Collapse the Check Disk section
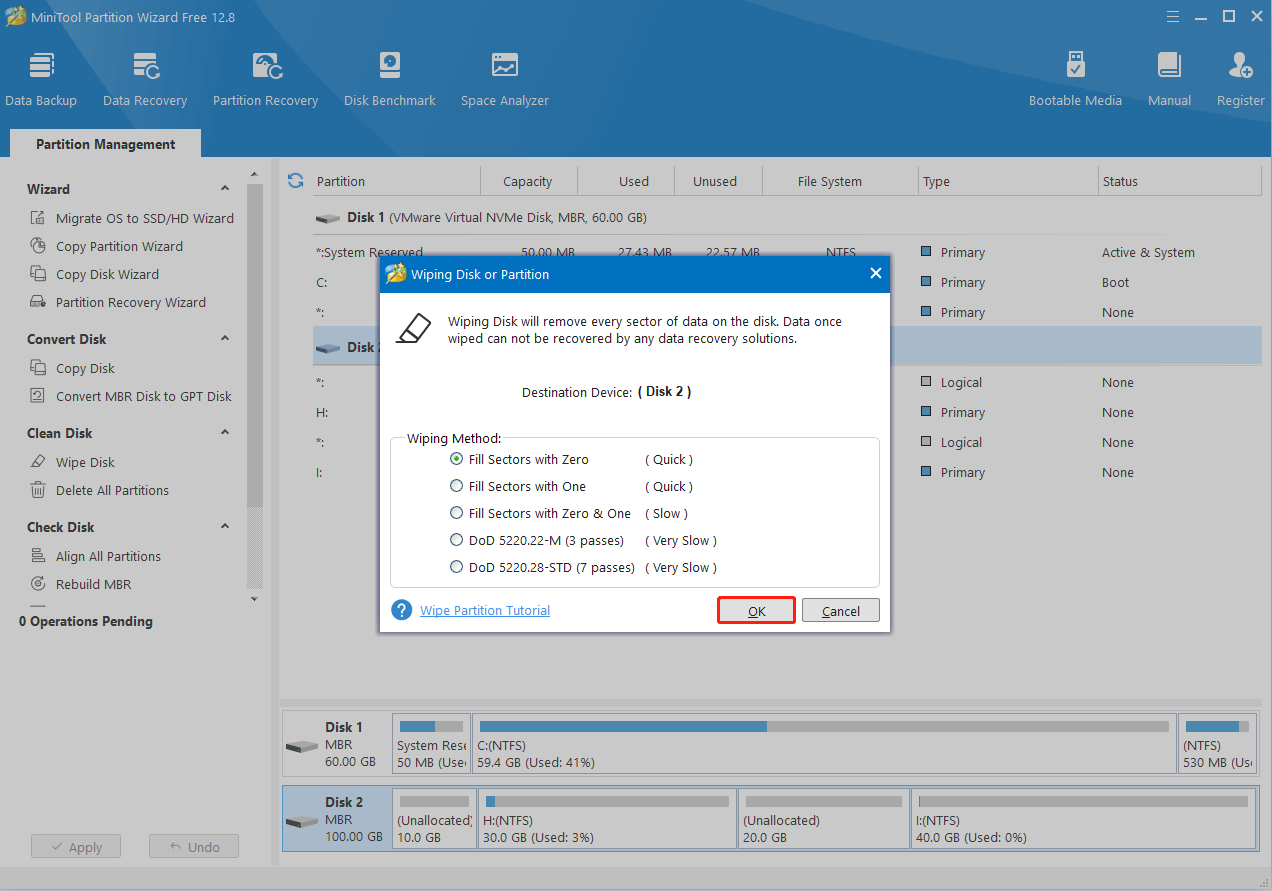The width and height of the screenshot is (1272, 891). 225,526
